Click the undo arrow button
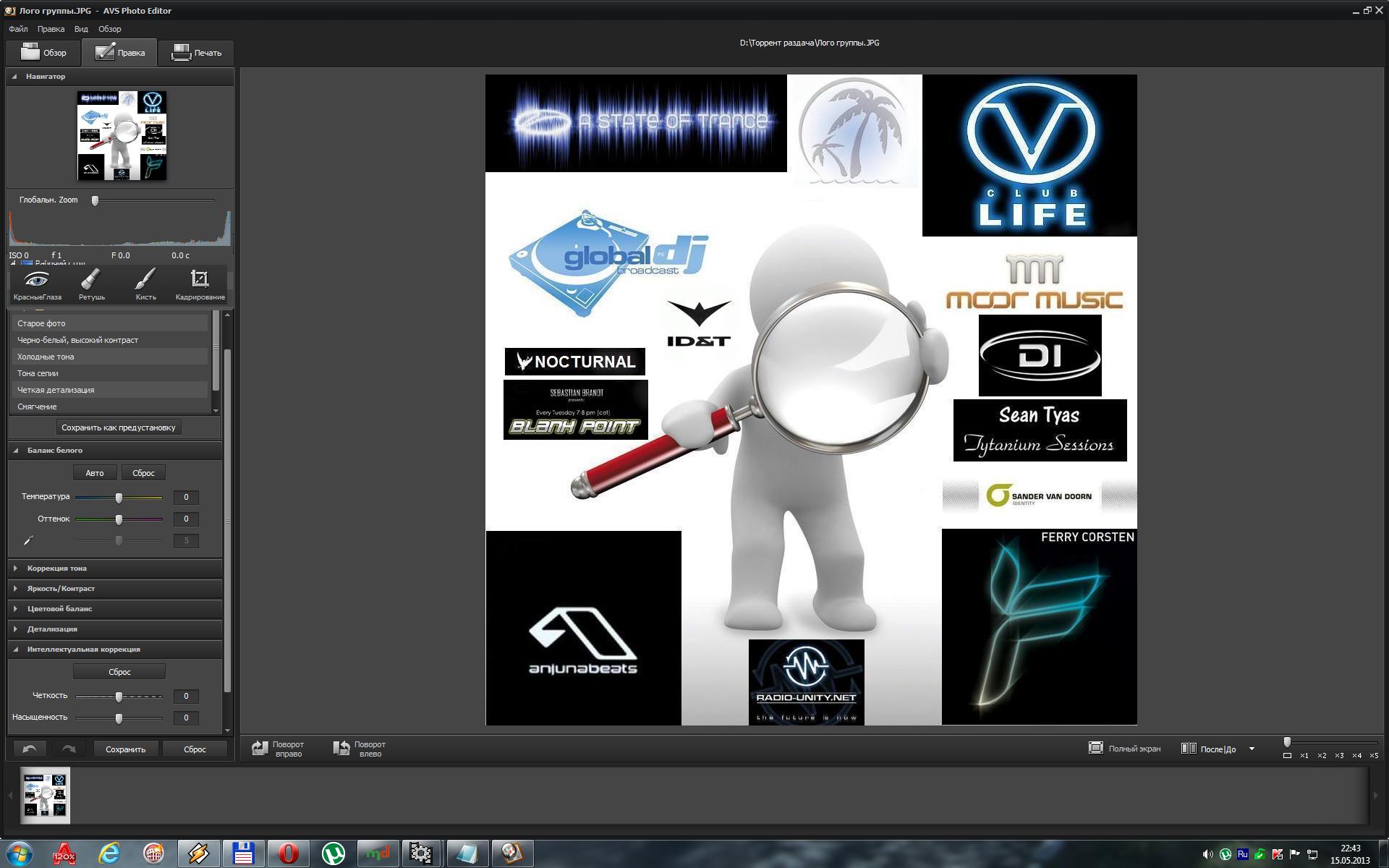This screenshot has height=868, width=1389. pos(30,749)
